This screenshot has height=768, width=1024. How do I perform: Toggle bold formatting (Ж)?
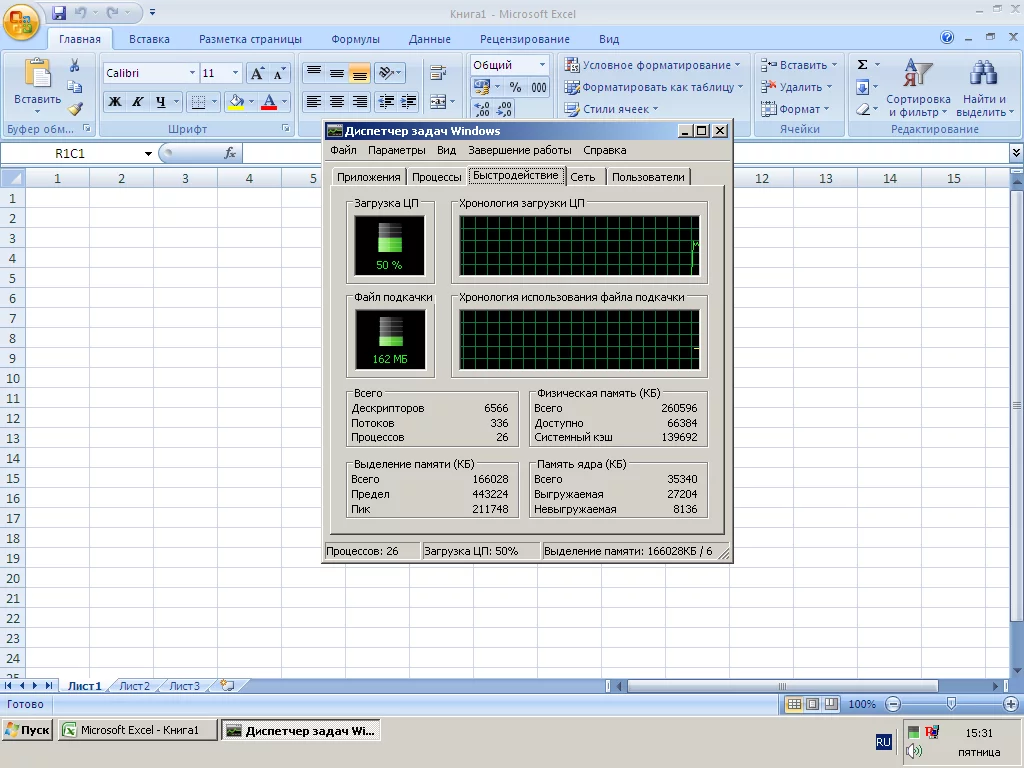pyautogui.click(x=115, y=102)
